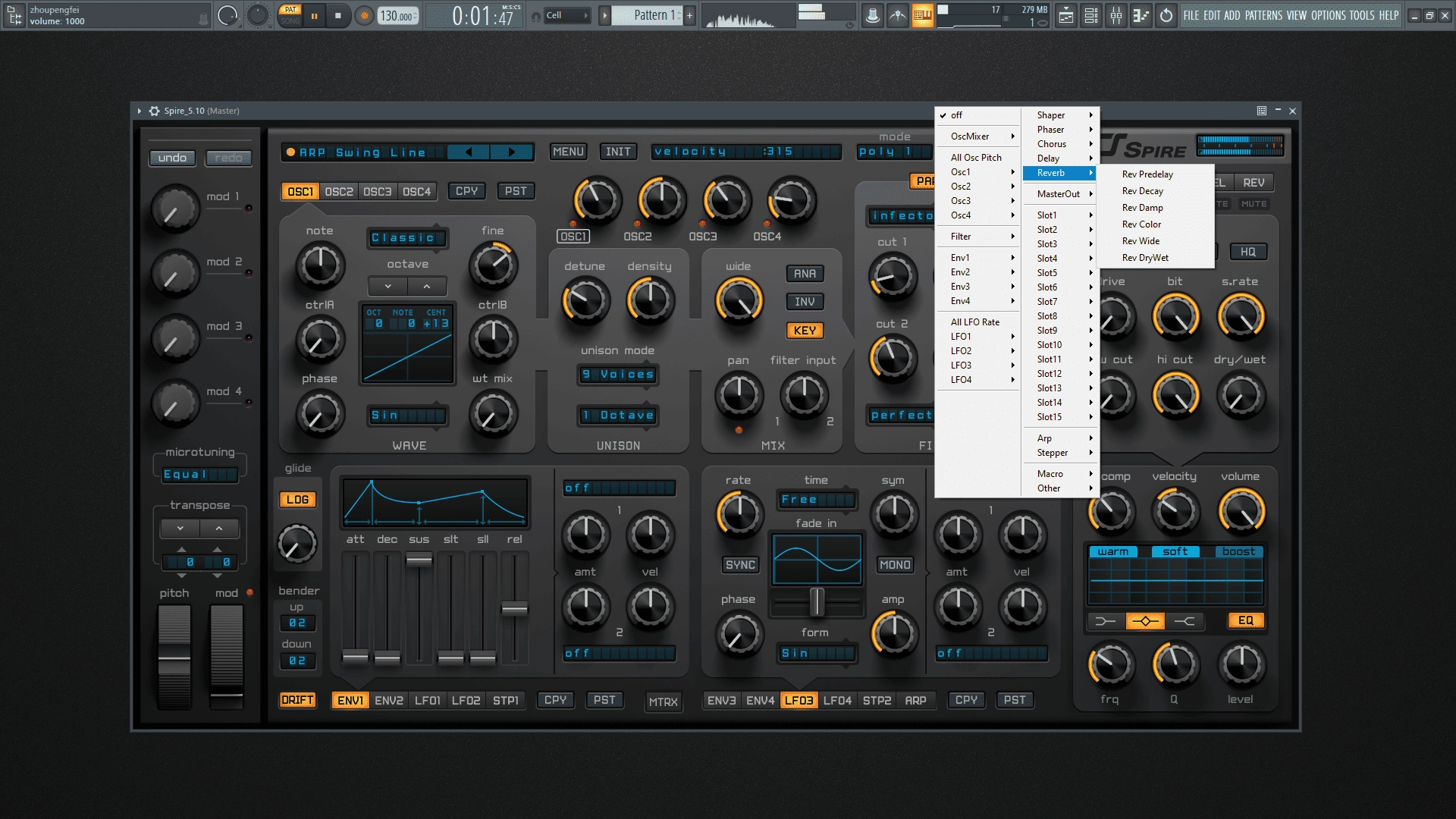Click PST button next to OSC tabs
This screenshot has height=819, width=1456.
516,191
